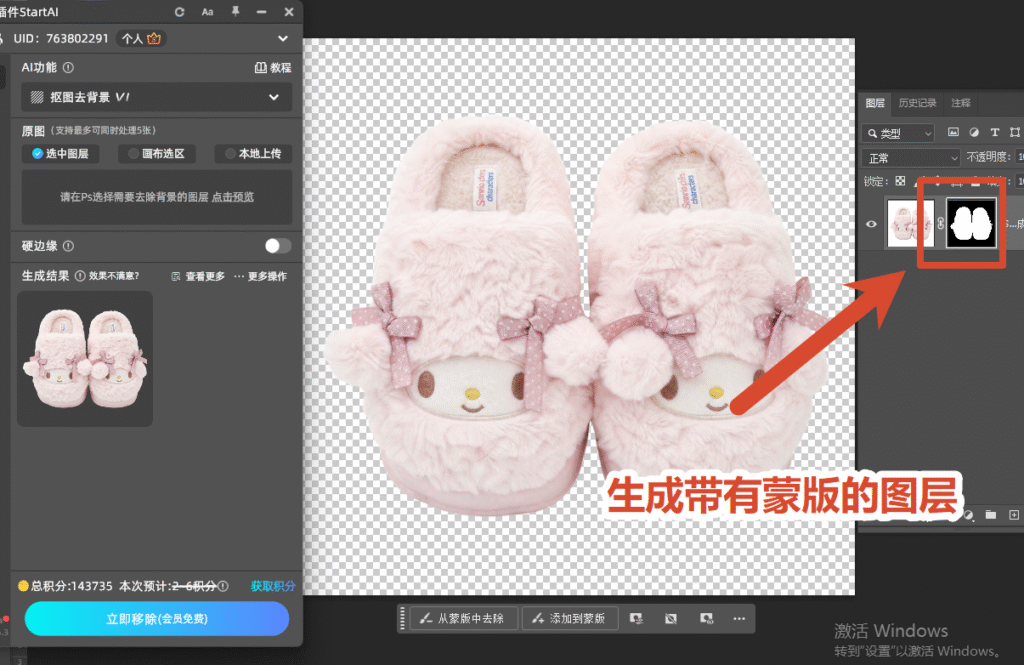Toggle the layer visibility eye icon
The height and width of the screenshot is (665, 1024).
coord(871,224)
